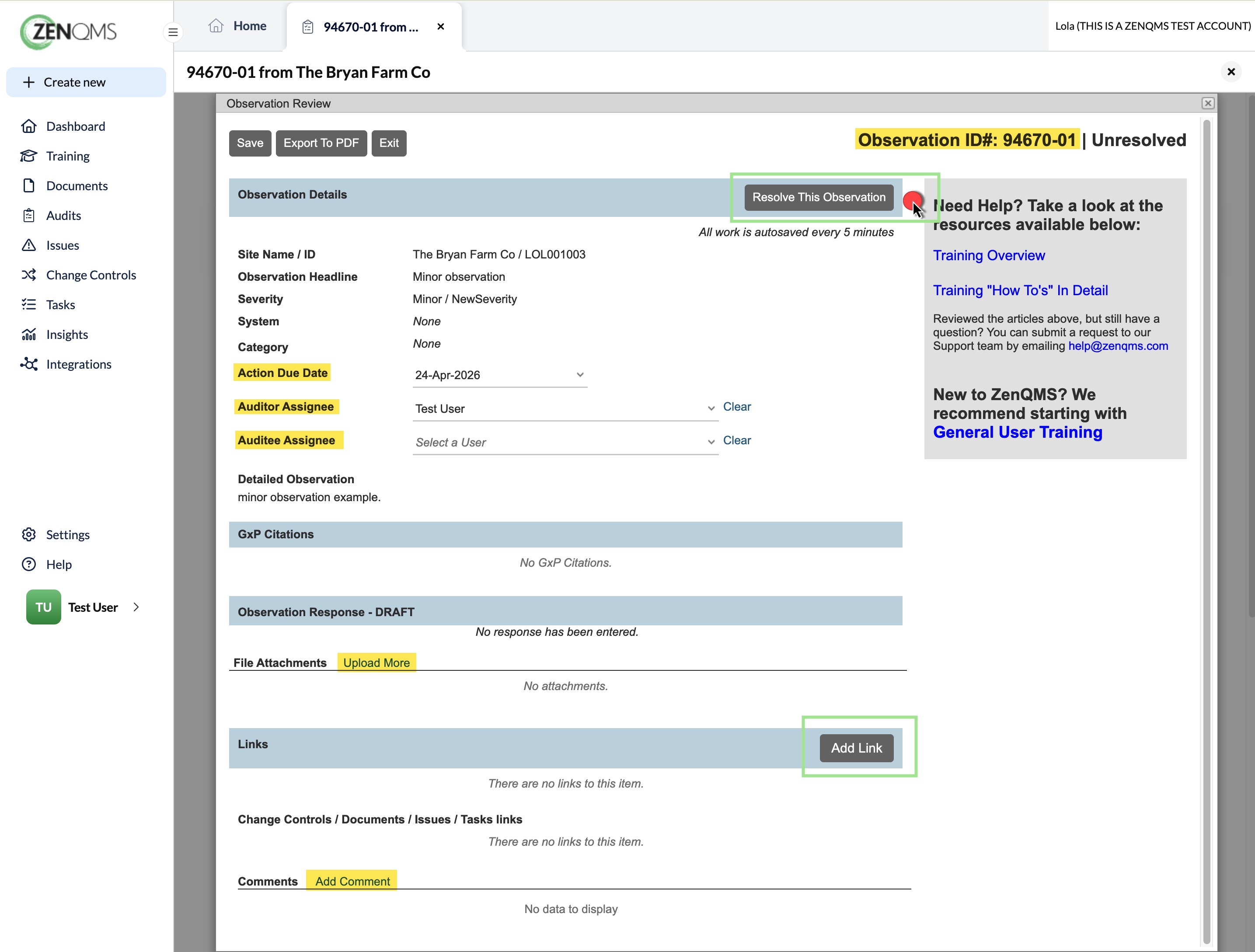Open Audits in the sidebar
The width and height of the screenshot is (1255, 952).
(x=63, y=216)
